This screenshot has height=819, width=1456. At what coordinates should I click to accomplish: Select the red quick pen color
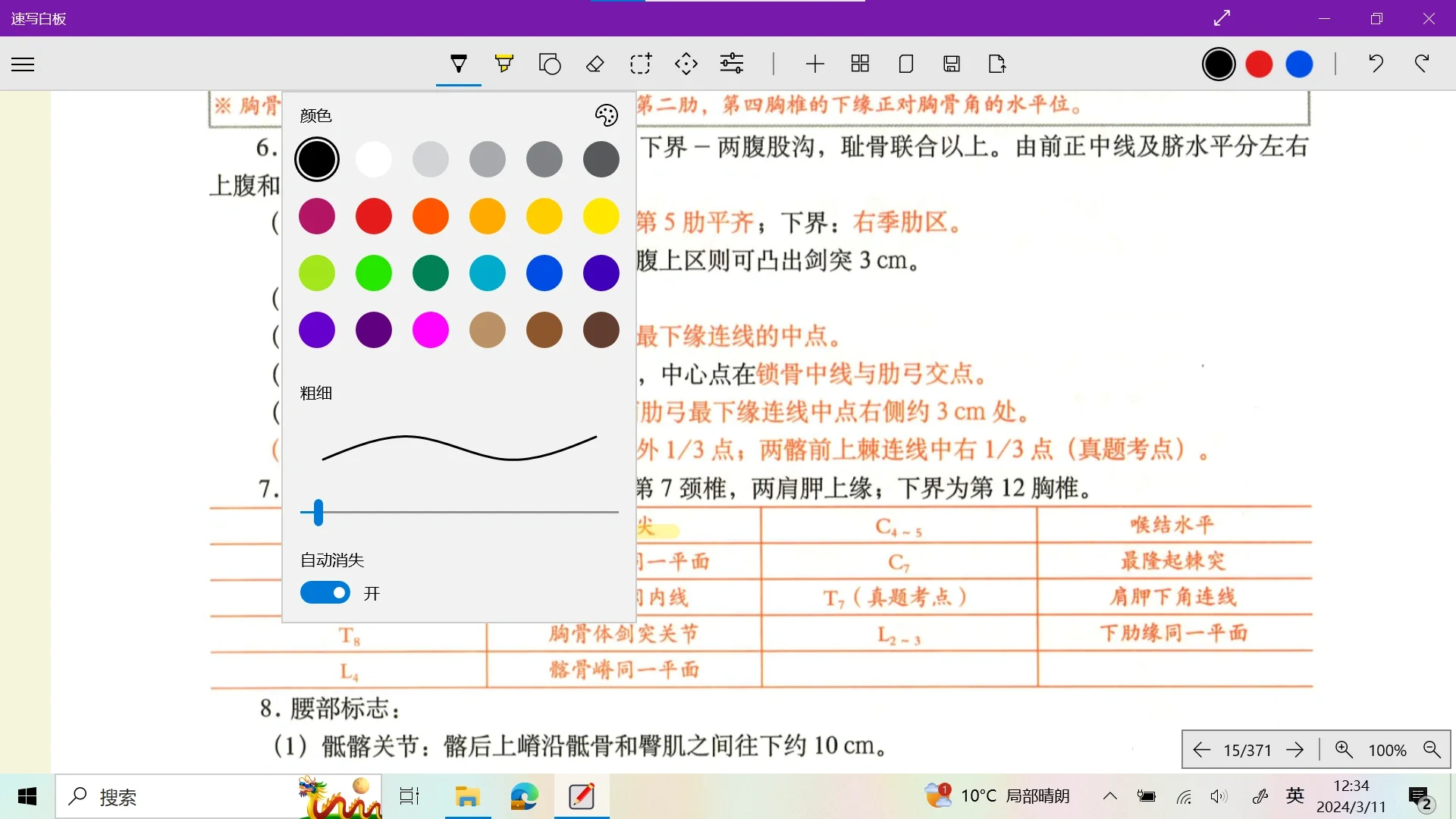(1259, 64)
